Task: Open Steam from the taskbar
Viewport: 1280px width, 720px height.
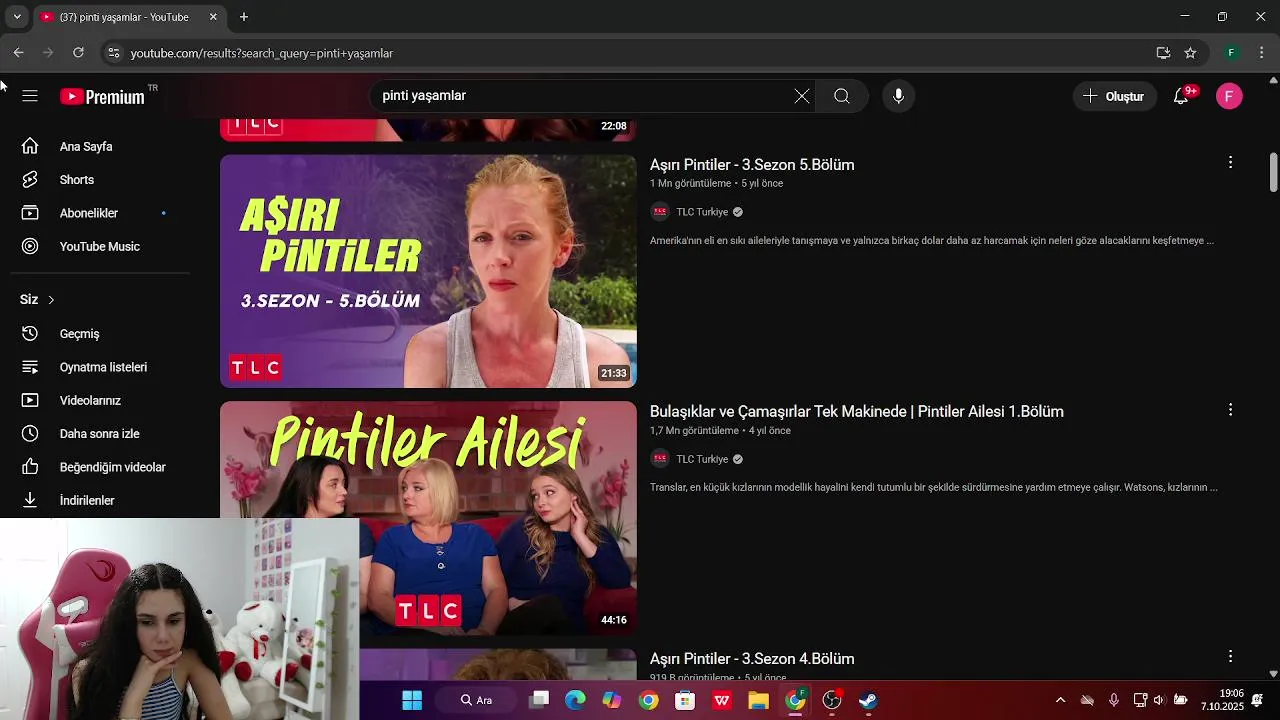Action: pyautogui.click(x=868, y=700)
